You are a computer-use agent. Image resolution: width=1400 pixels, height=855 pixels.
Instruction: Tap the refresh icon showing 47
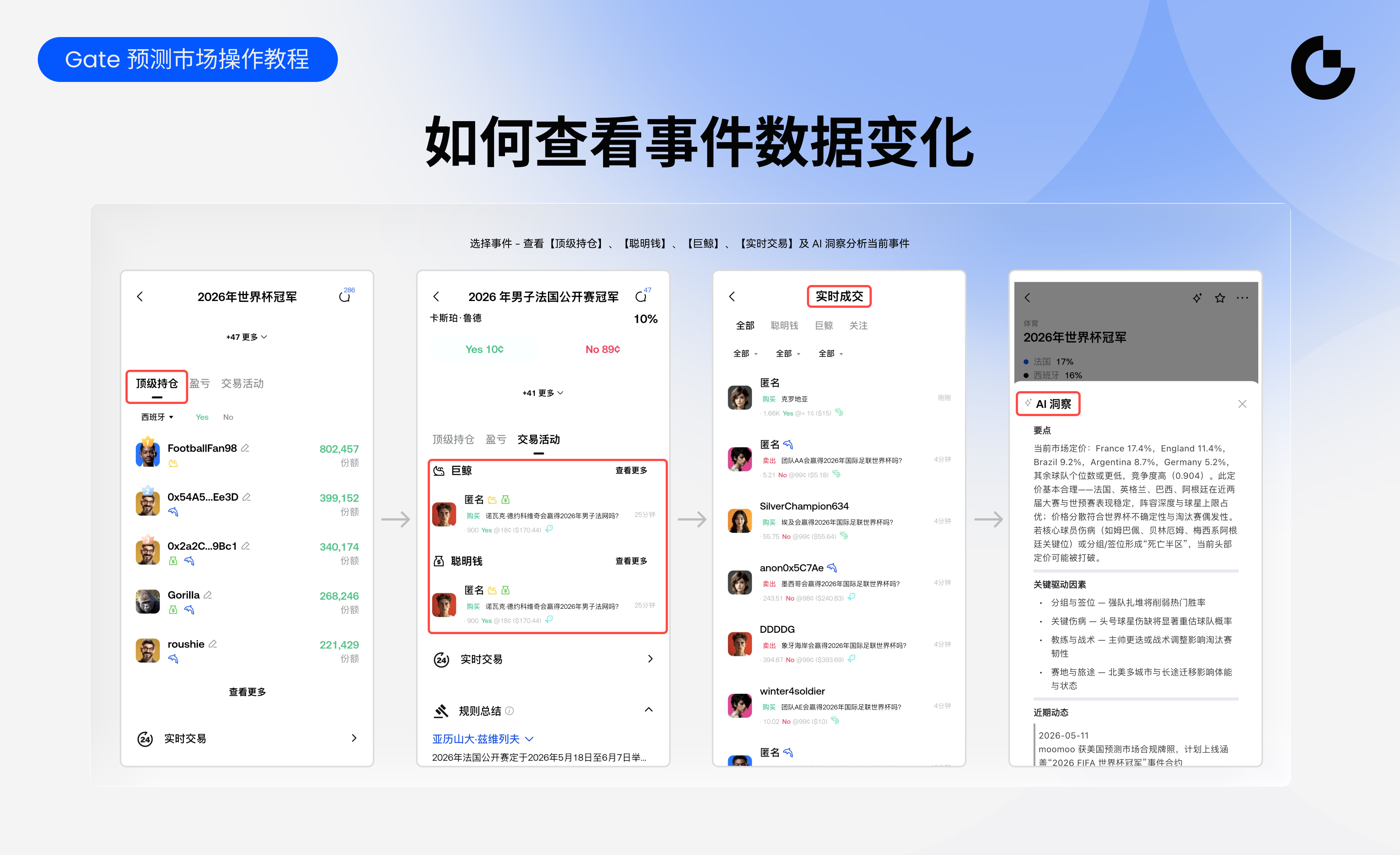click(640, 296)
